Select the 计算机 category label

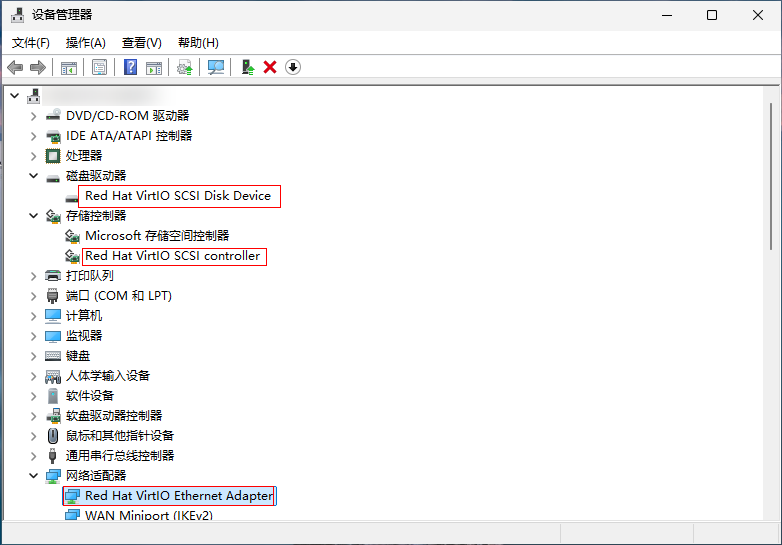(84, 316)
